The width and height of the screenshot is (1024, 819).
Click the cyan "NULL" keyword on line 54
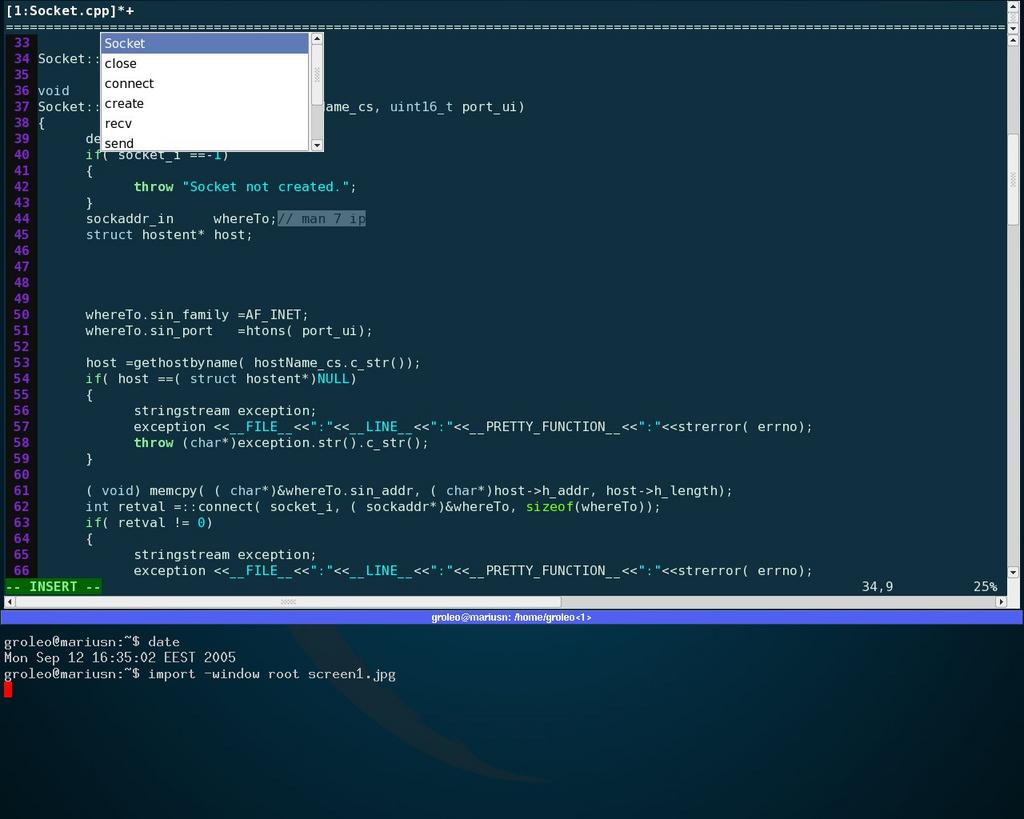click(333, 379)
